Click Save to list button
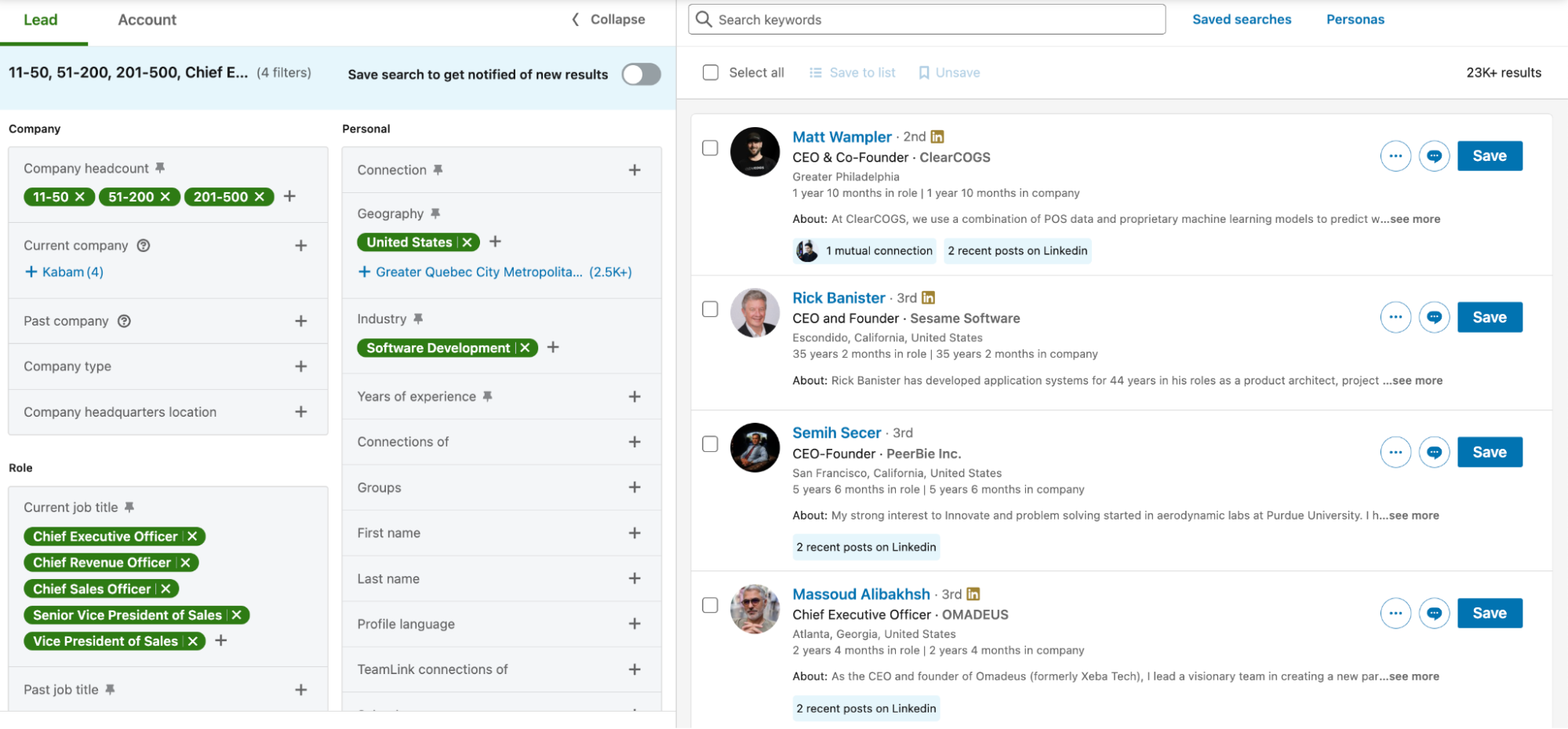Screen dimensions: 1568x729 click(x=852, y=73)
